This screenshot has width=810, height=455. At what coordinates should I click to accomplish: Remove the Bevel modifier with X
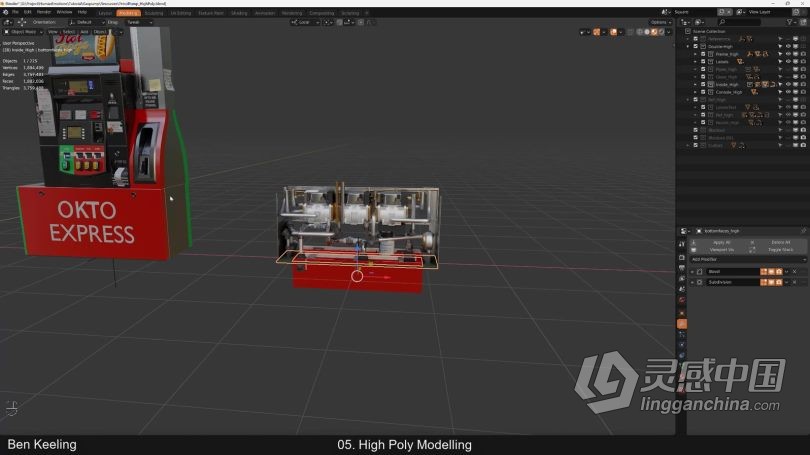795,272
